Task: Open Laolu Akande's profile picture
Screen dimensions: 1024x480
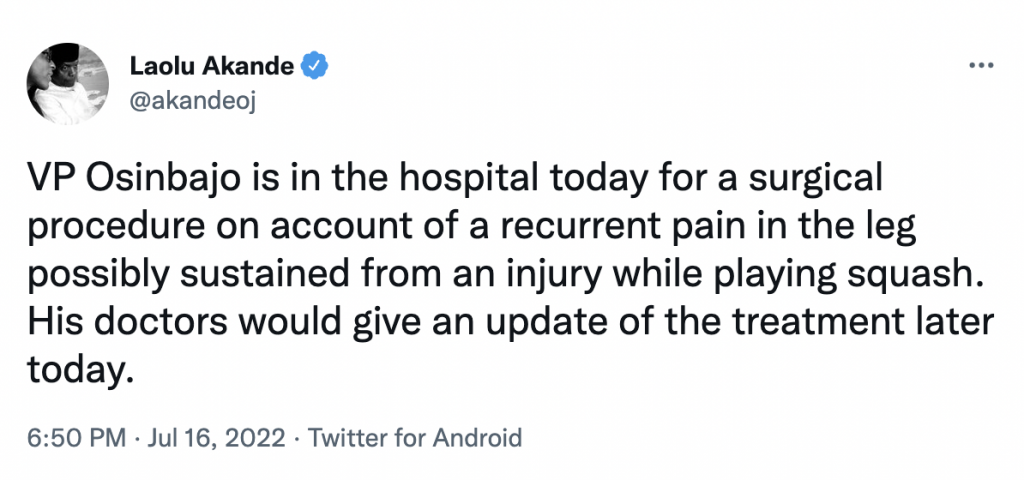Action: pyautogui.click(x=67, y=84)
